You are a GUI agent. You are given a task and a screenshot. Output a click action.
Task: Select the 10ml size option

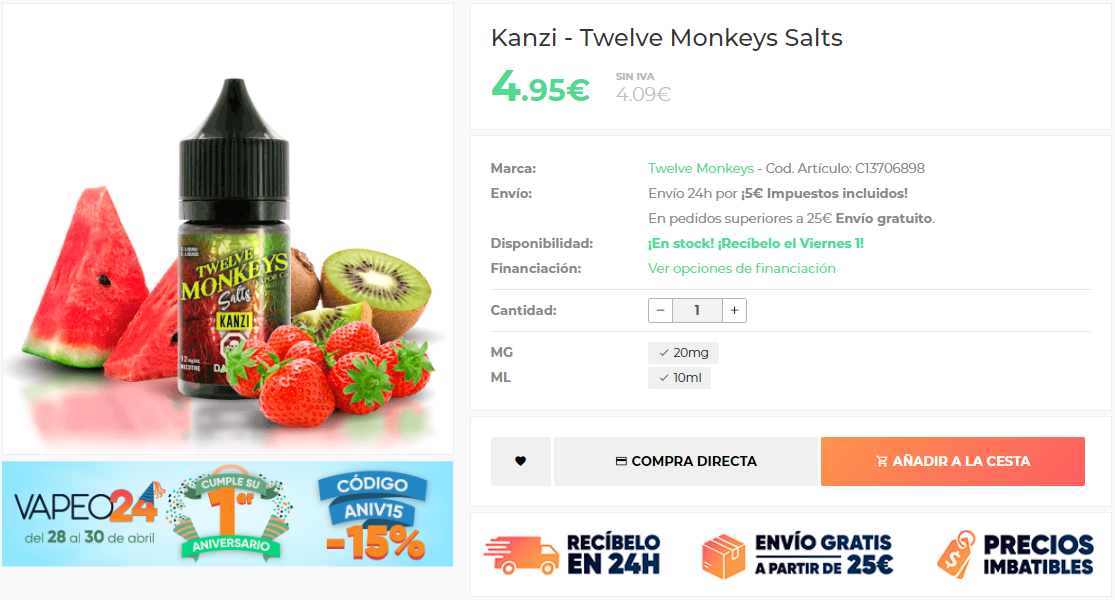click(679, 377)
